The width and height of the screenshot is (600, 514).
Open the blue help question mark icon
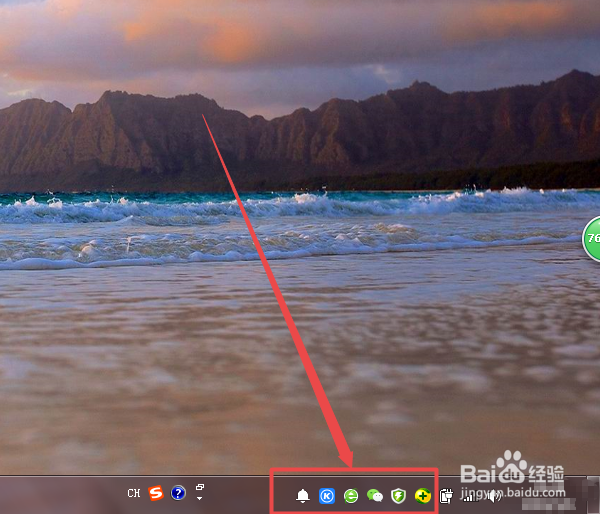click(x=178, y=493)
